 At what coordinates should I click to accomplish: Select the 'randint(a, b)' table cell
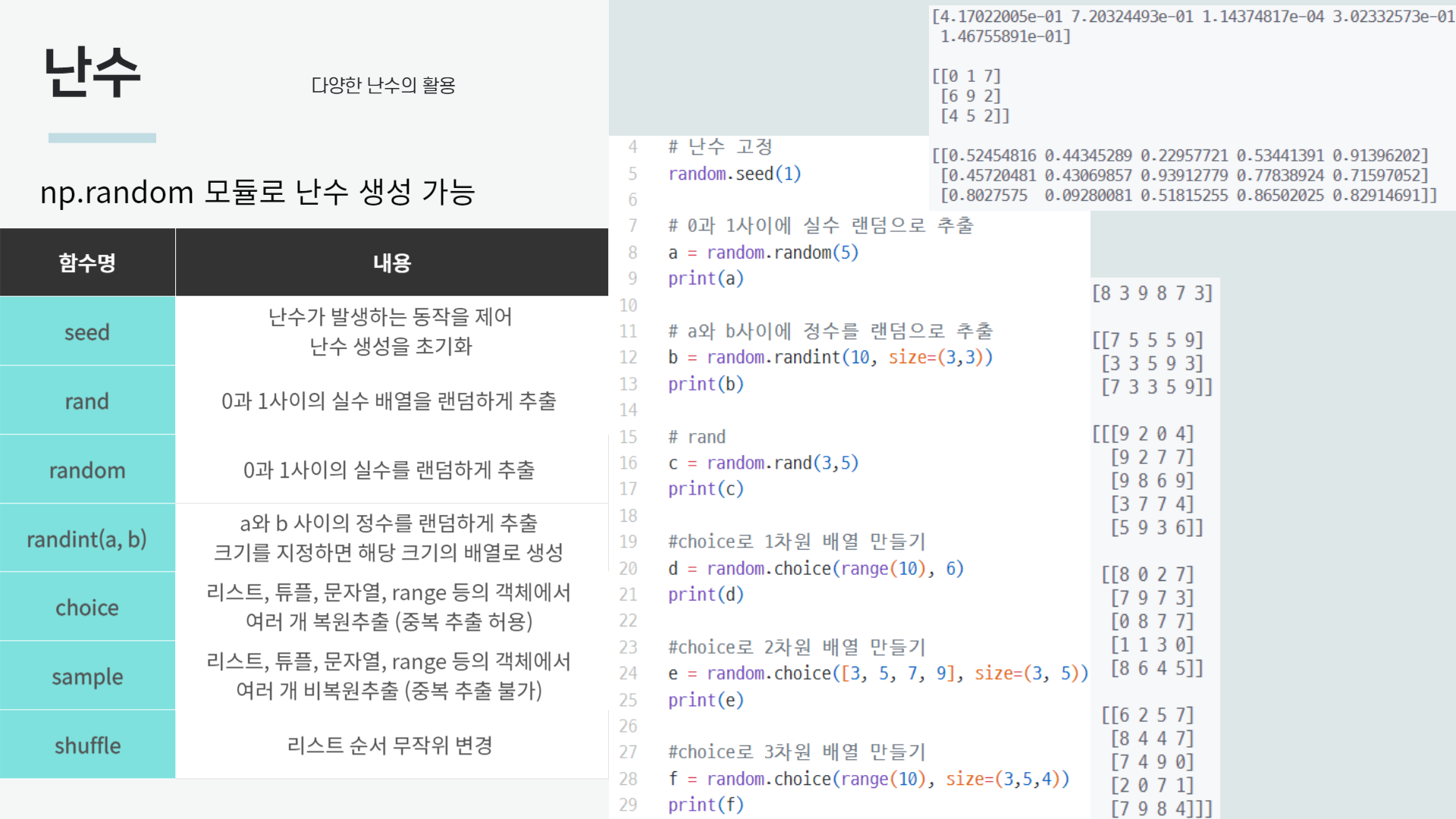(x=87, y=538)
